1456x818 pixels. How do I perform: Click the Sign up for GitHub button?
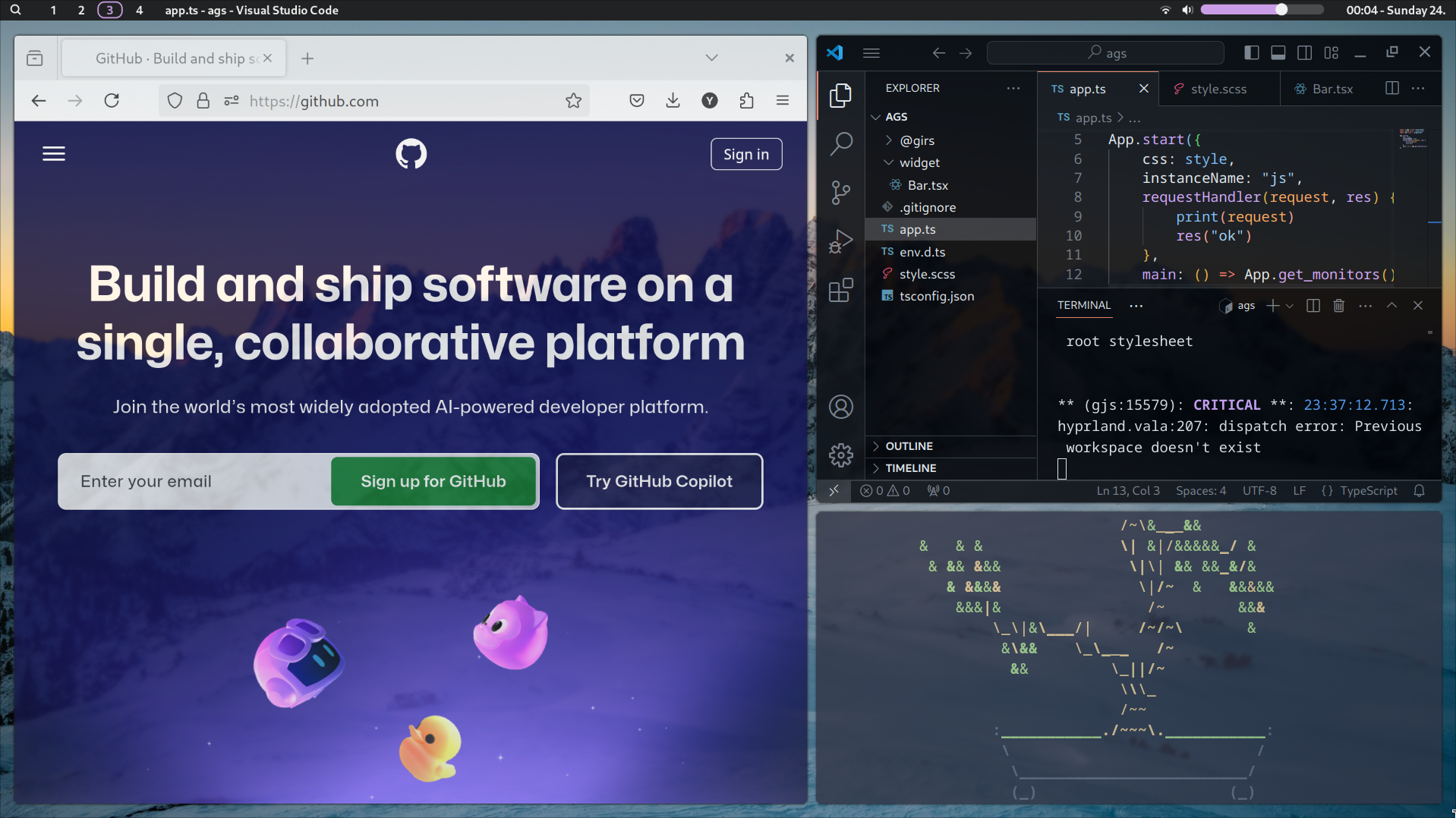click(x=433, y=481)
